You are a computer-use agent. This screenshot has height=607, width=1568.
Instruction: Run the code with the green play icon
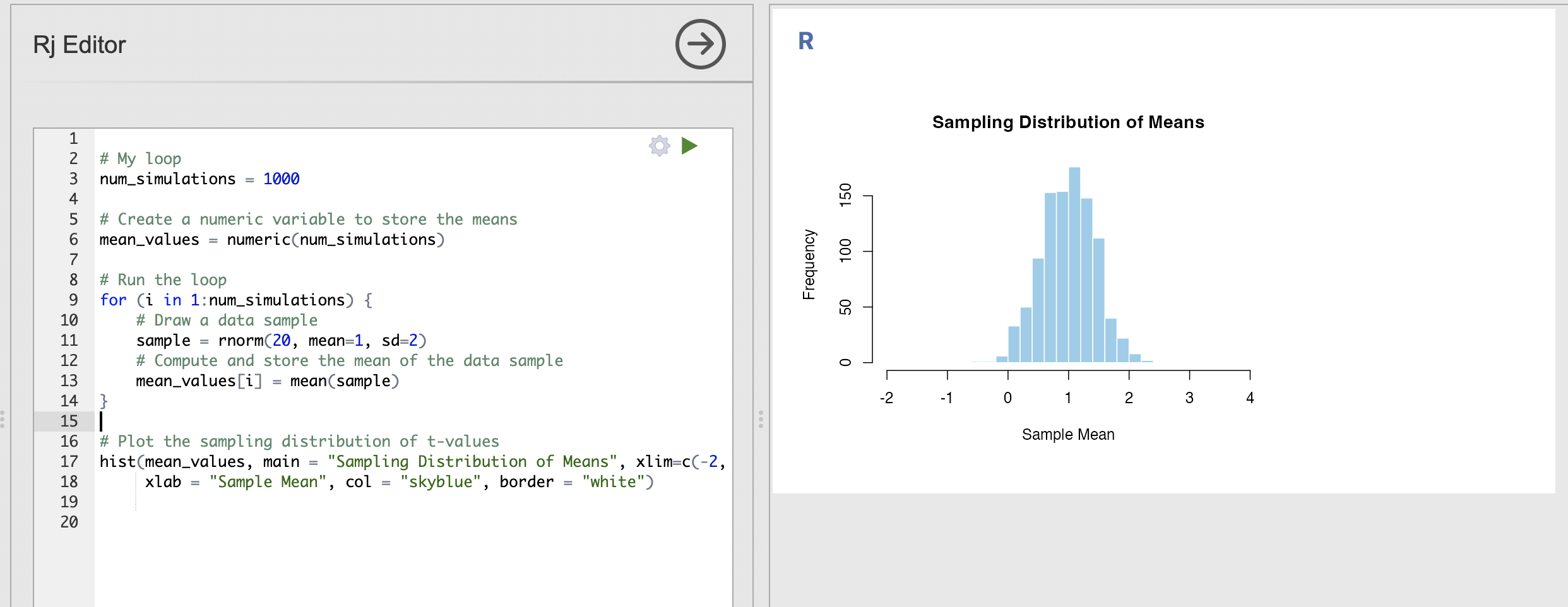[689, 146]
